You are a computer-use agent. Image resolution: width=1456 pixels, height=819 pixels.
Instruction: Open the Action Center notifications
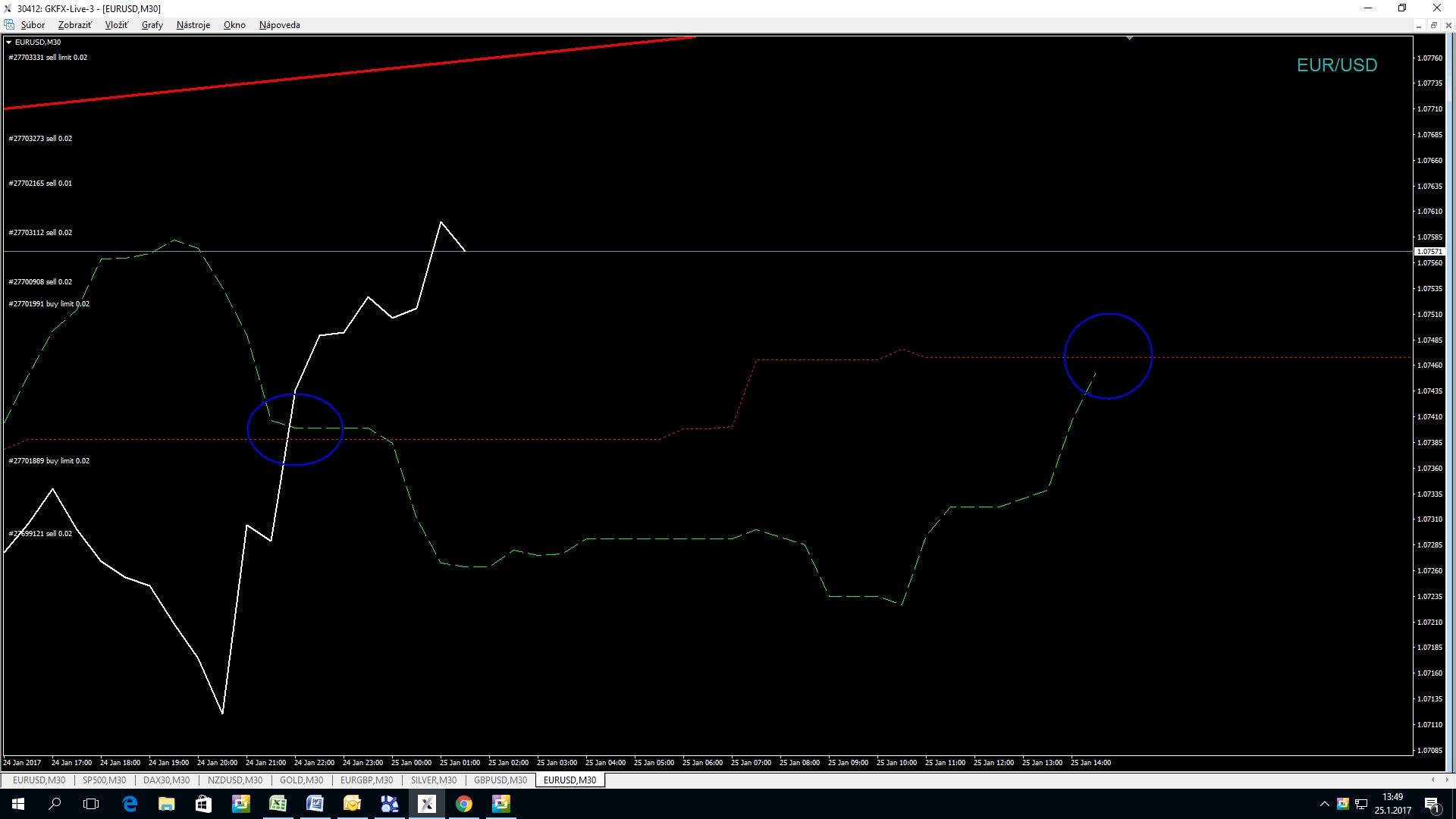[x=1432, y=804]
